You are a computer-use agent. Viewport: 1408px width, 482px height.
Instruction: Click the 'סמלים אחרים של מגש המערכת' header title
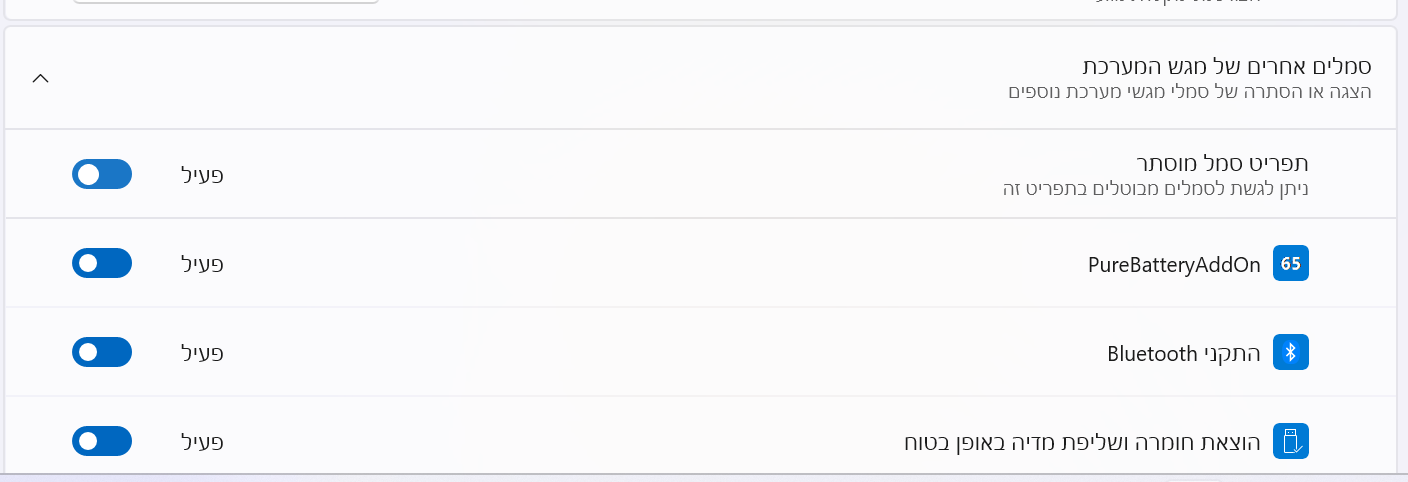coord(1227,67)
